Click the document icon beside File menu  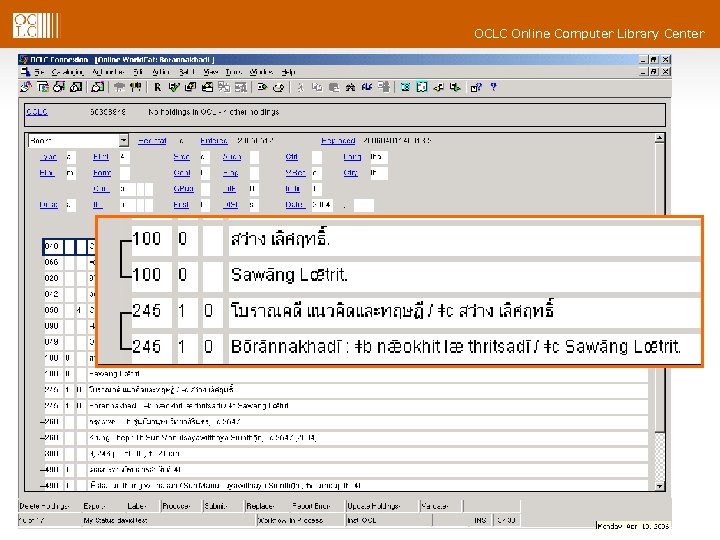pos(25,72)
